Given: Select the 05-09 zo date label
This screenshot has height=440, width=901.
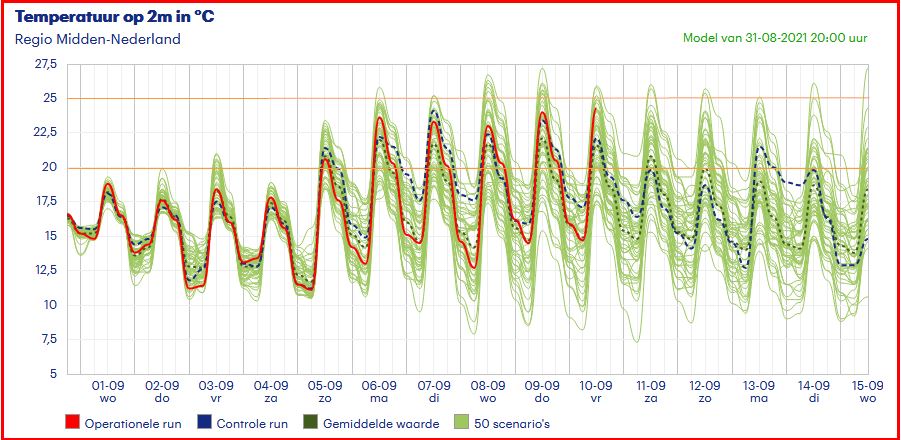Looking at the screenshot, I should click(325, 391).
